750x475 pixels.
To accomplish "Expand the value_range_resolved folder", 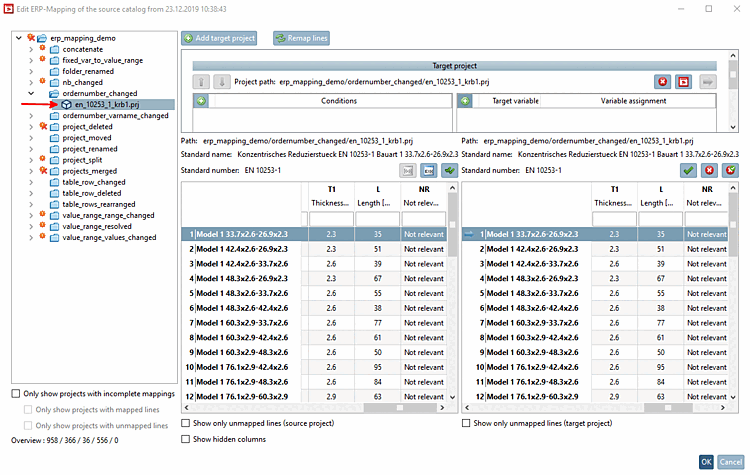I will pyautogui.click(x=30, y=226).
